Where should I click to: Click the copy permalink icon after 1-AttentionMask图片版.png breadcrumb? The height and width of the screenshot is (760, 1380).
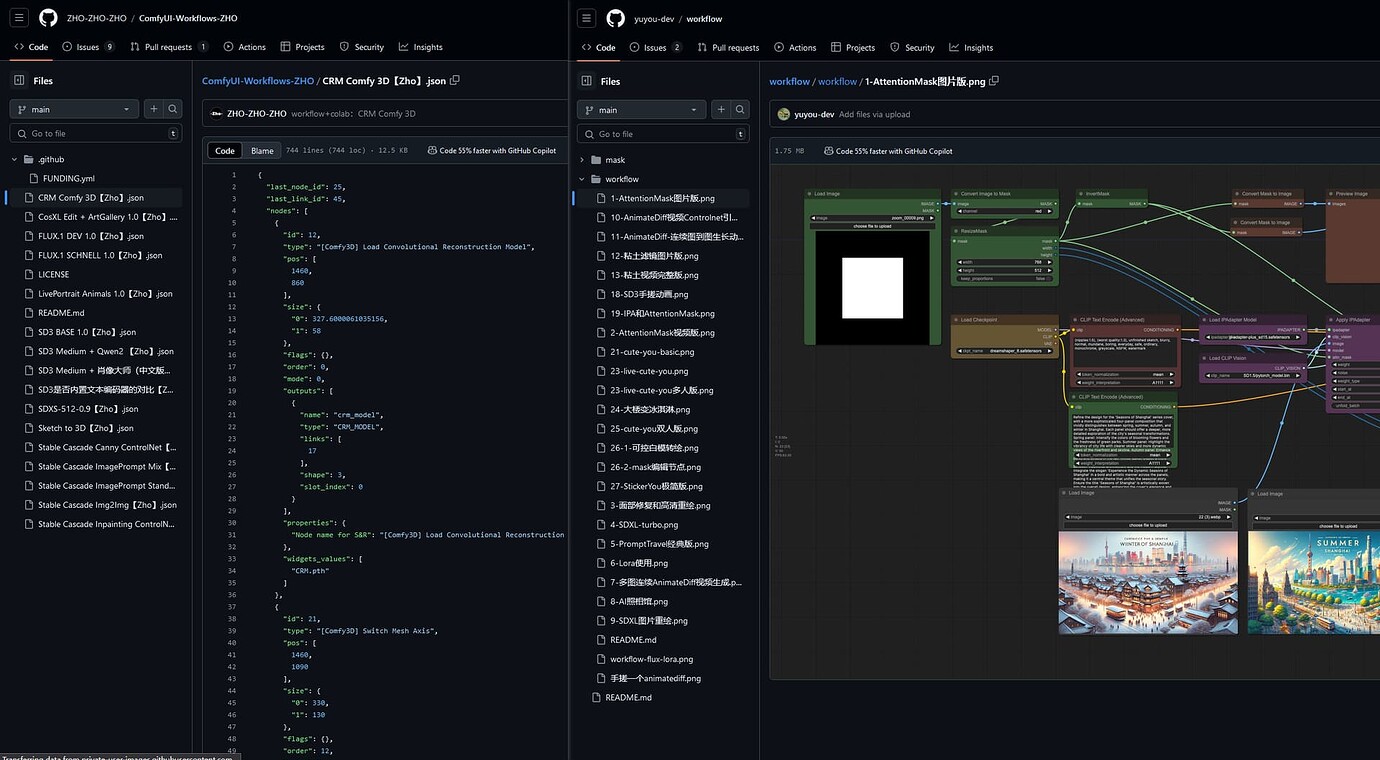point(993,80)
